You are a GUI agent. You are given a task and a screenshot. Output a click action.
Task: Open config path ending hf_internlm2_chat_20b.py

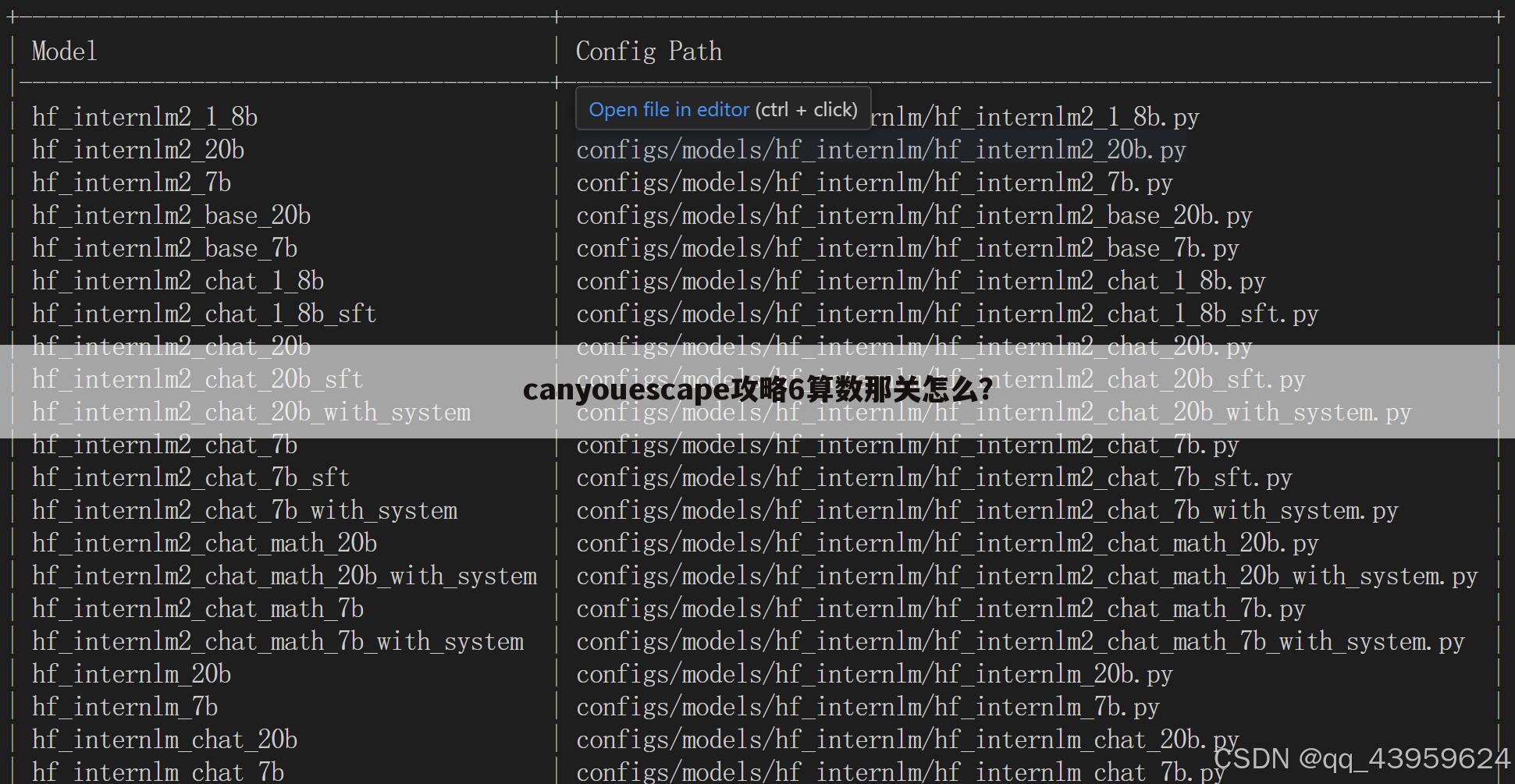tap(914, 346)
